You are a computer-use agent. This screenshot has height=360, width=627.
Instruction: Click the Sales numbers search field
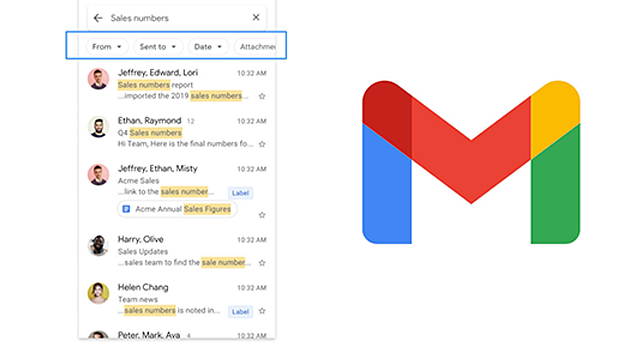[x=177, y=18]
